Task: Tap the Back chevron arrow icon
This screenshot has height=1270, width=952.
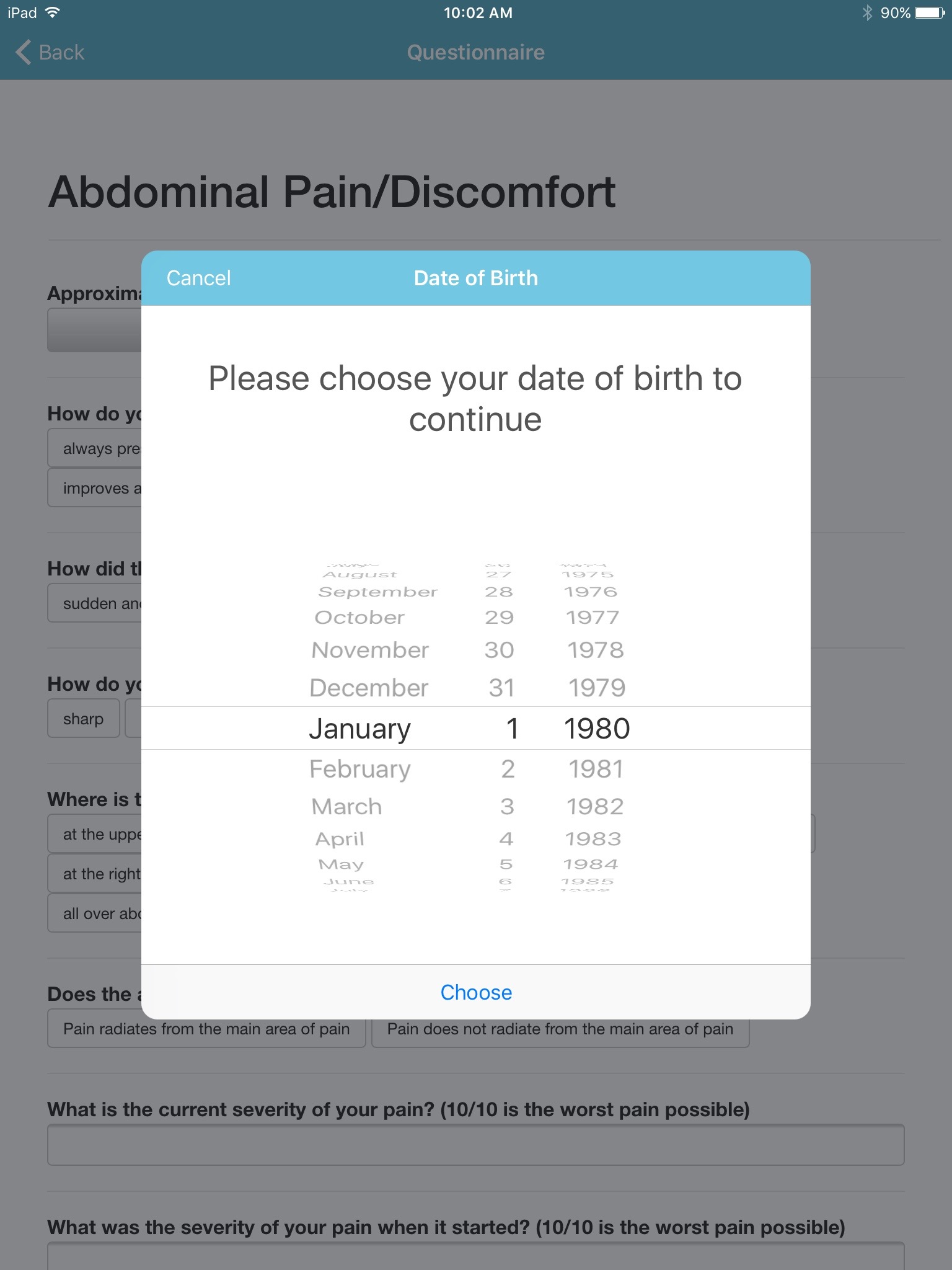Action: [23, 52]
